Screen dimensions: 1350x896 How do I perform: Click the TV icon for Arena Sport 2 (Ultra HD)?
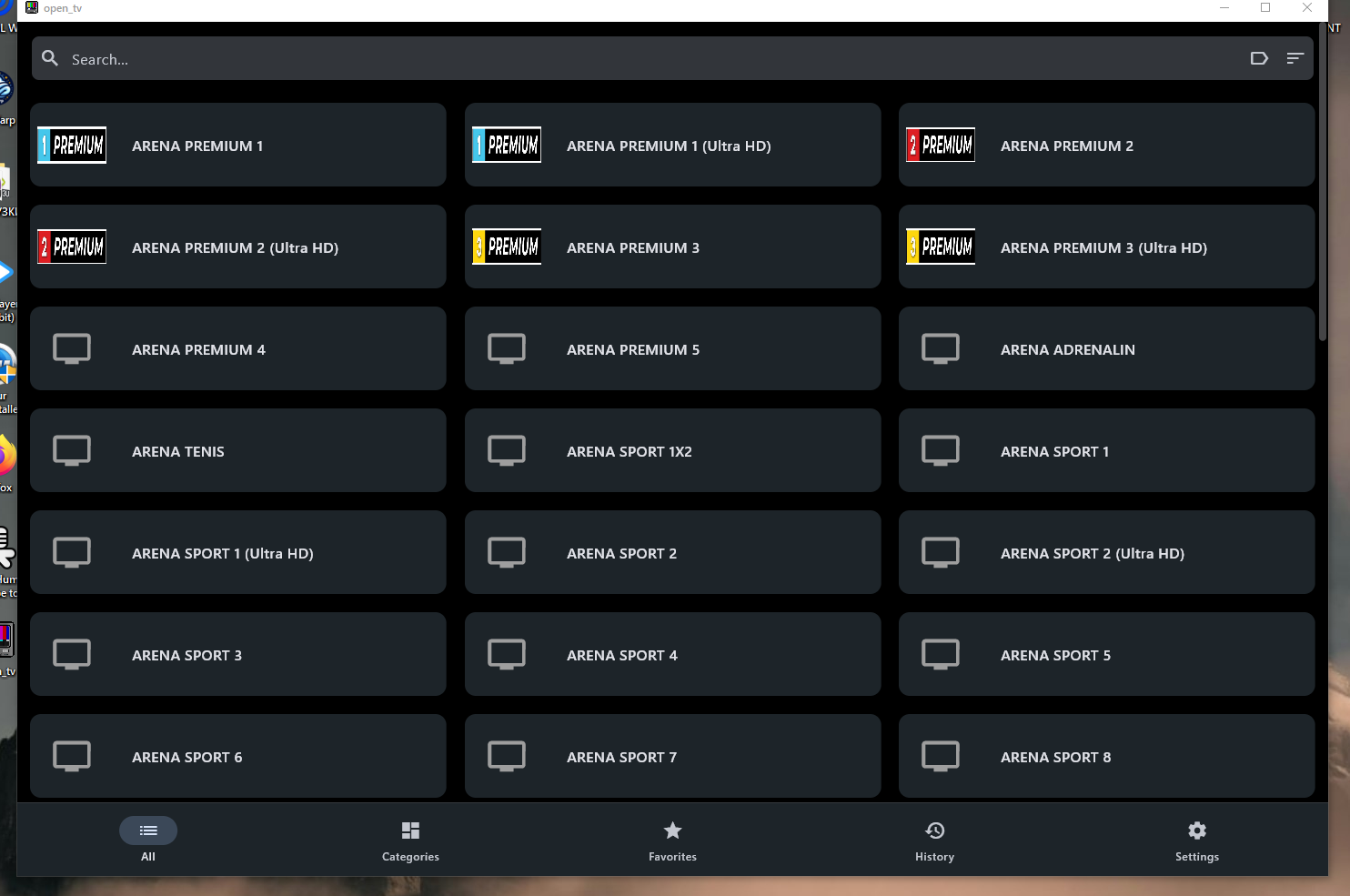point(941,552)
